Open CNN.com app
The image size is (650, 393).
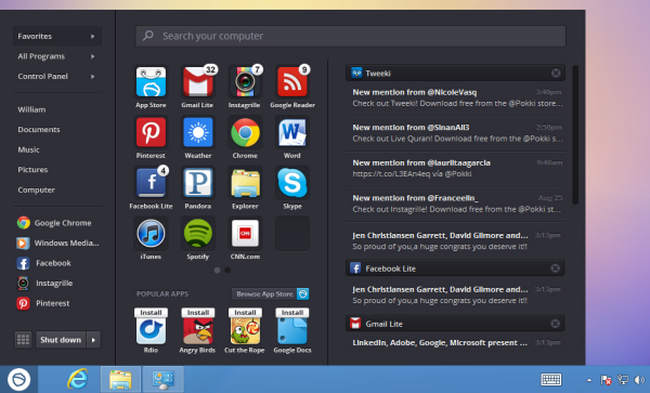click(x=245, y=233)
